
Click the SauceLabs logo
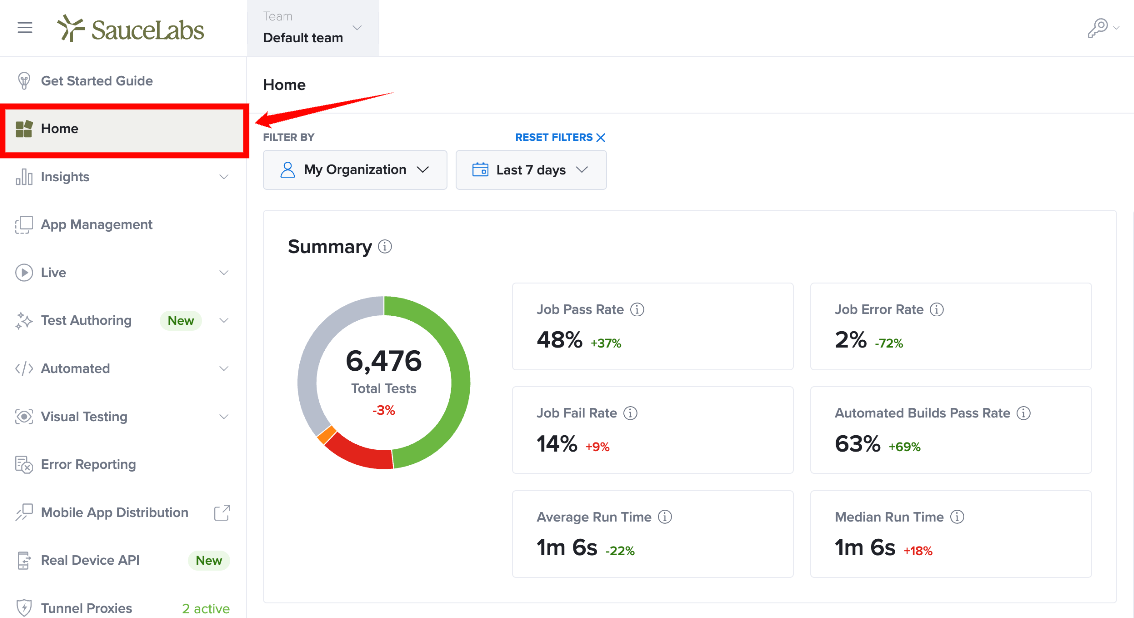[x=131, y=29]
